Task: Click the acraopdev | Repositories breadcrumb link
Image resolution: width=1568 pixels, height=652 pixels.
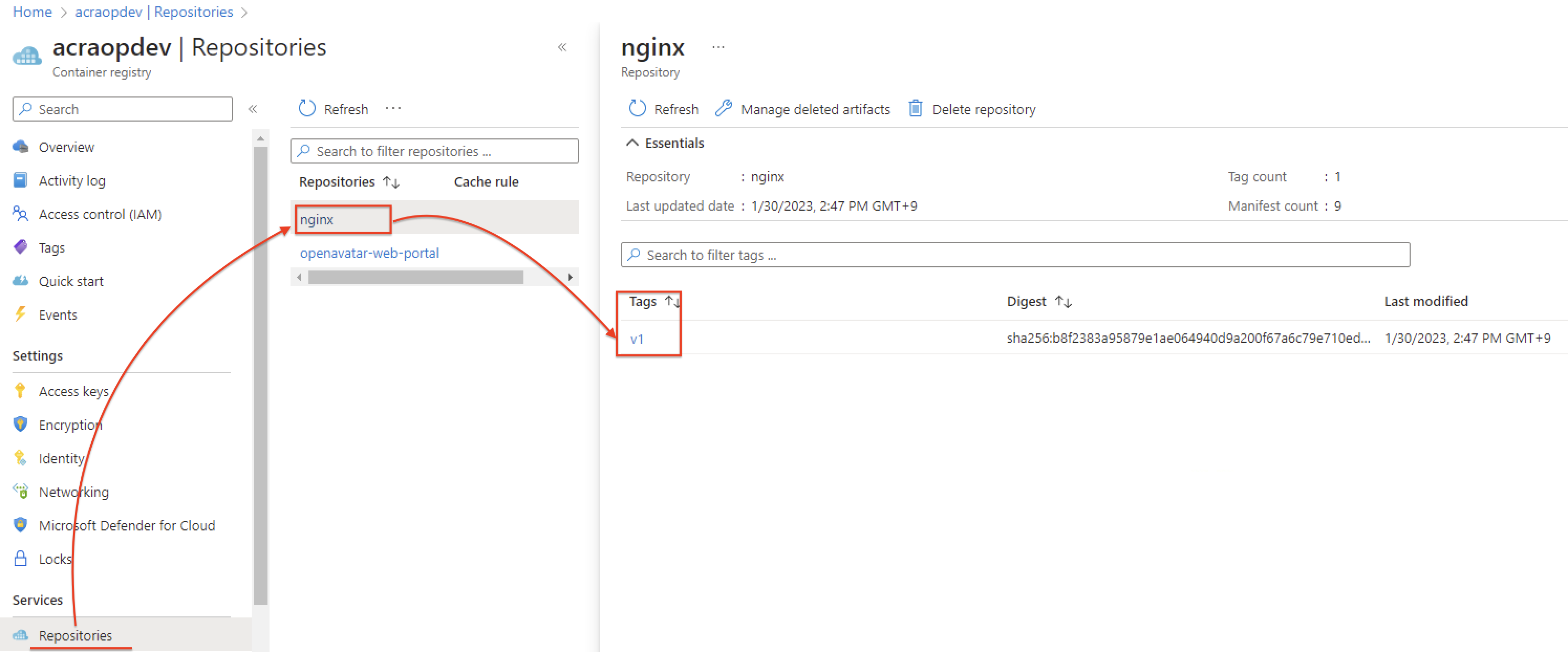Action: pos(154,12)
